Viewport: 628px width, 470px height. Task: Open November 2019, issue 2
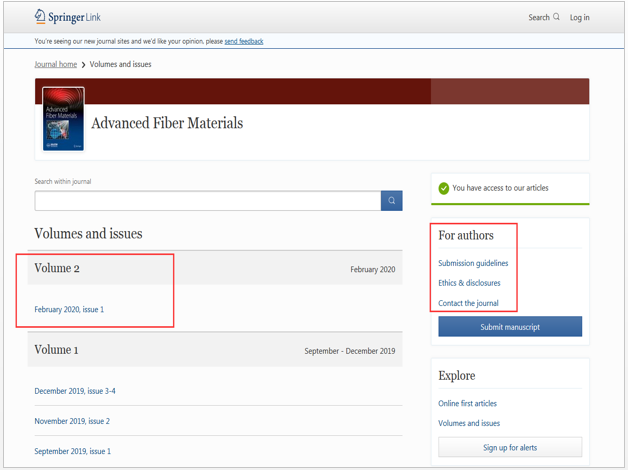click(72, 421)
